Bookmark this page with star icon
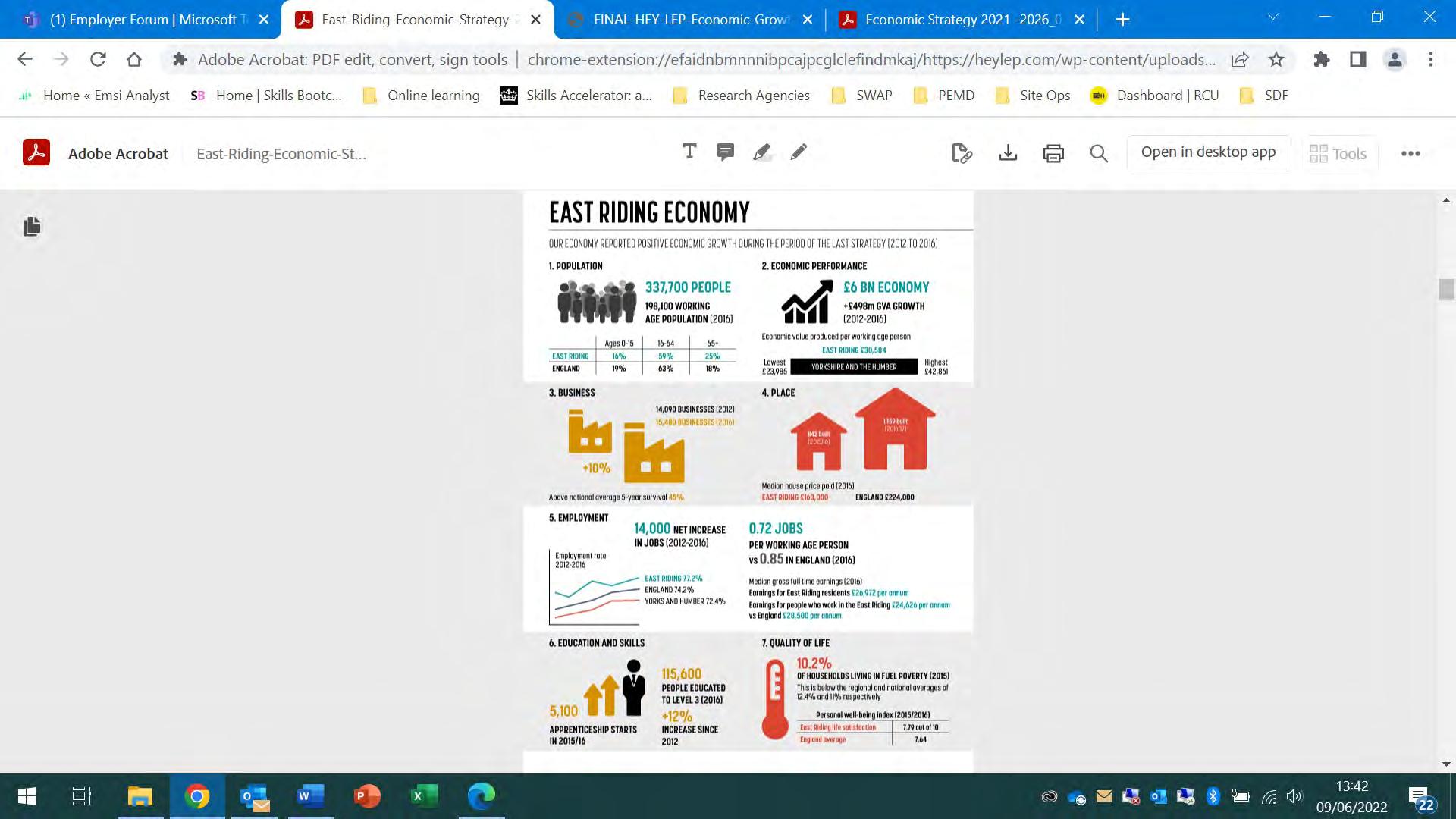1456x819 pixels. (x=1276, y=59)
